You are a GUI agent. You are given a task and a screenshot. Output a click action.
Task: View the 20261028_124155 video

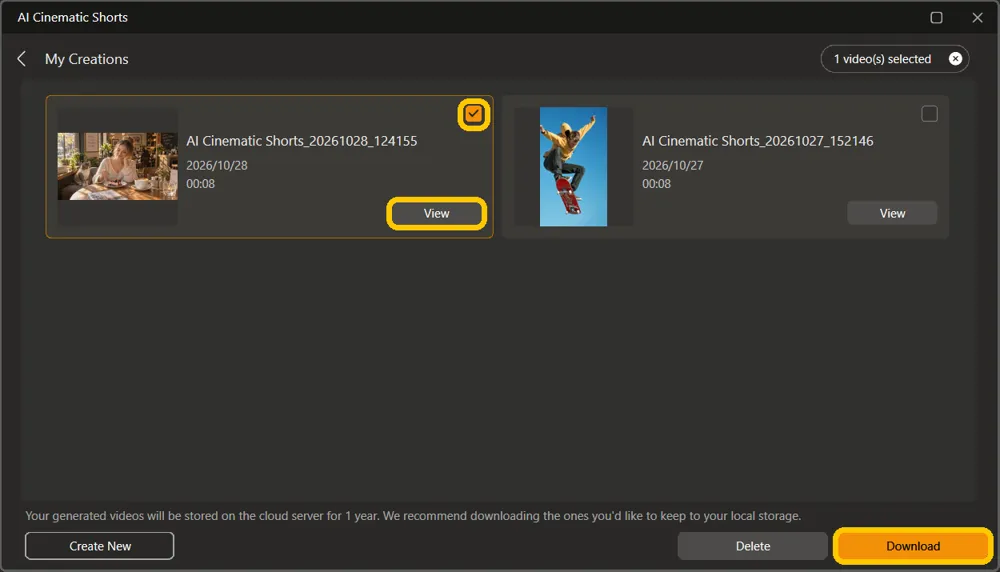click(436, 213)
